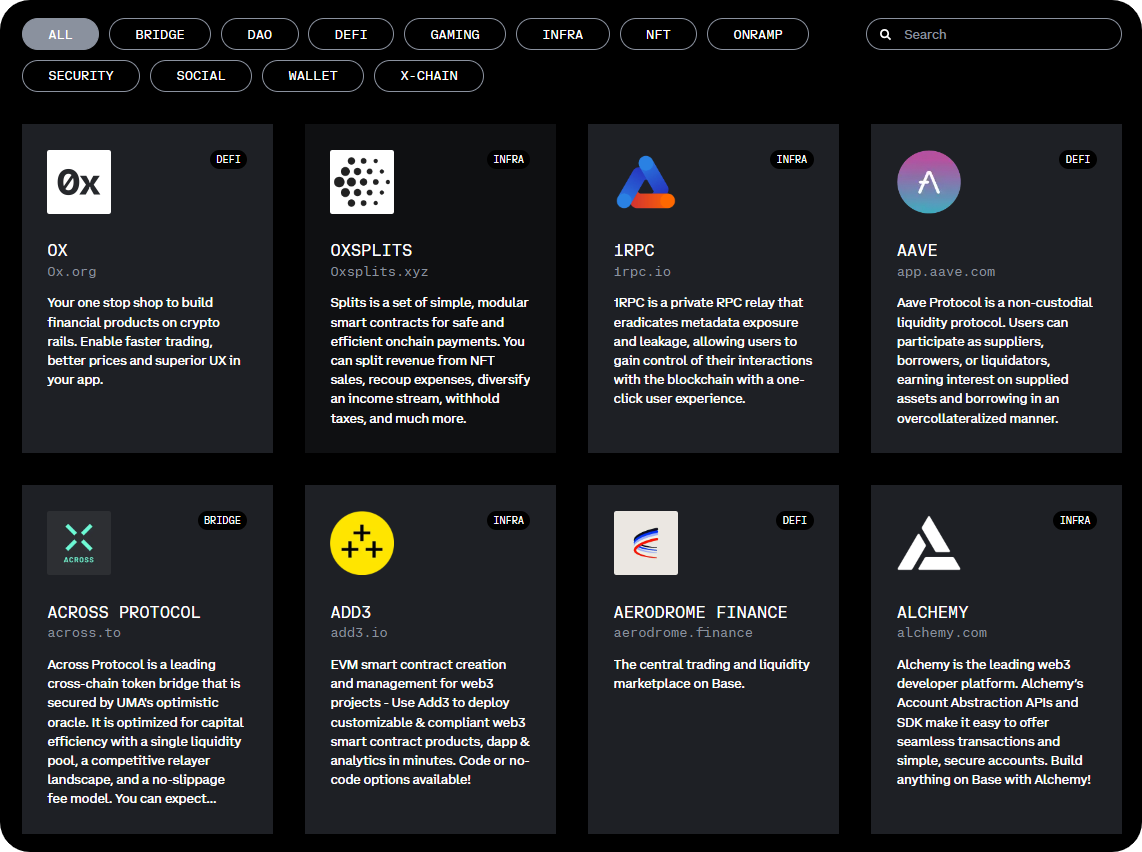Focus the Search input field

point(993,34)
